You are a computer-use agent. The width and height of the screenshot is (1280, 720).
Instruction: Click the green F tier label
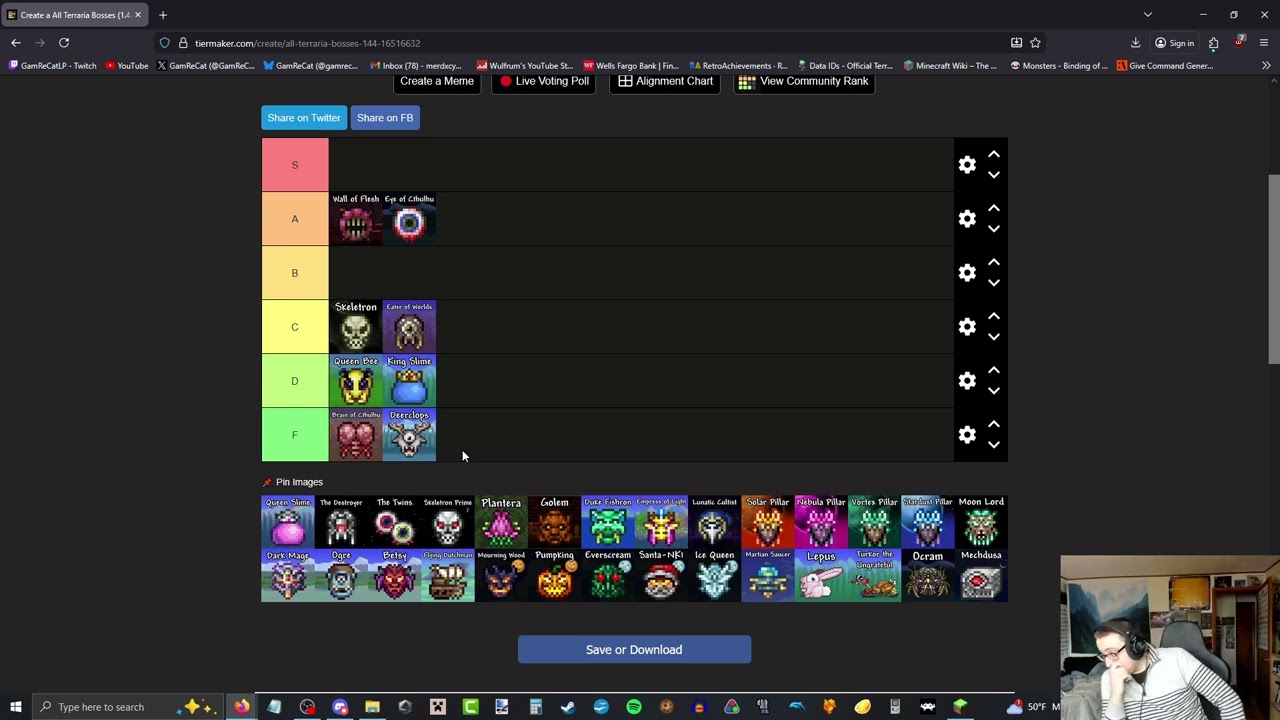295,435
